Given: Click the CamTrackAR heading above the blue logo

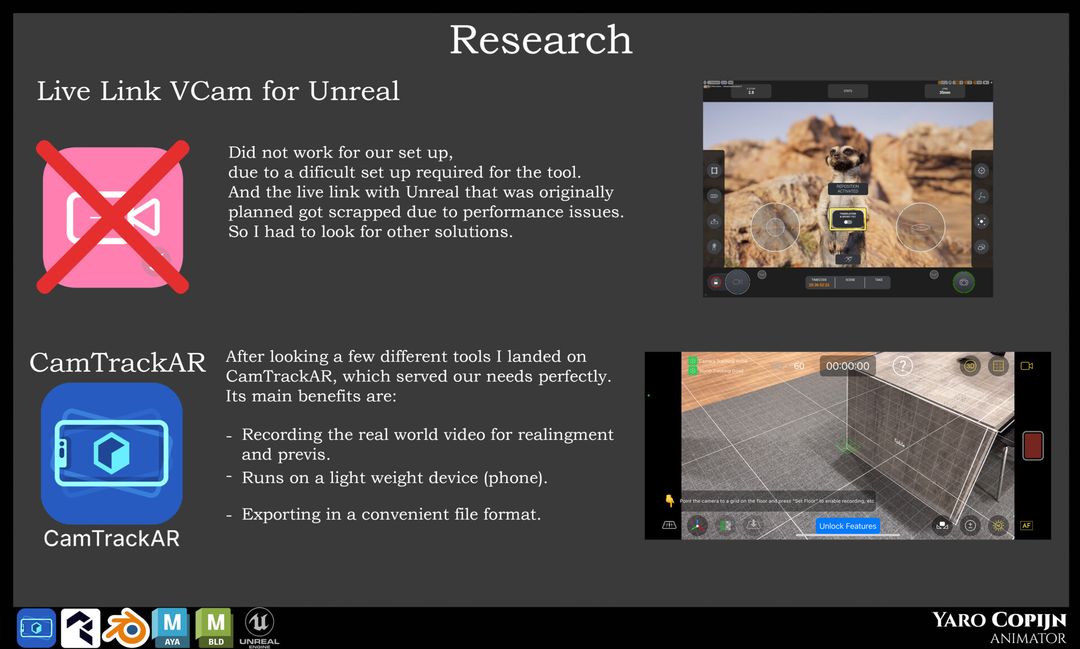Looking at the screenshot, I should point(118,362).
